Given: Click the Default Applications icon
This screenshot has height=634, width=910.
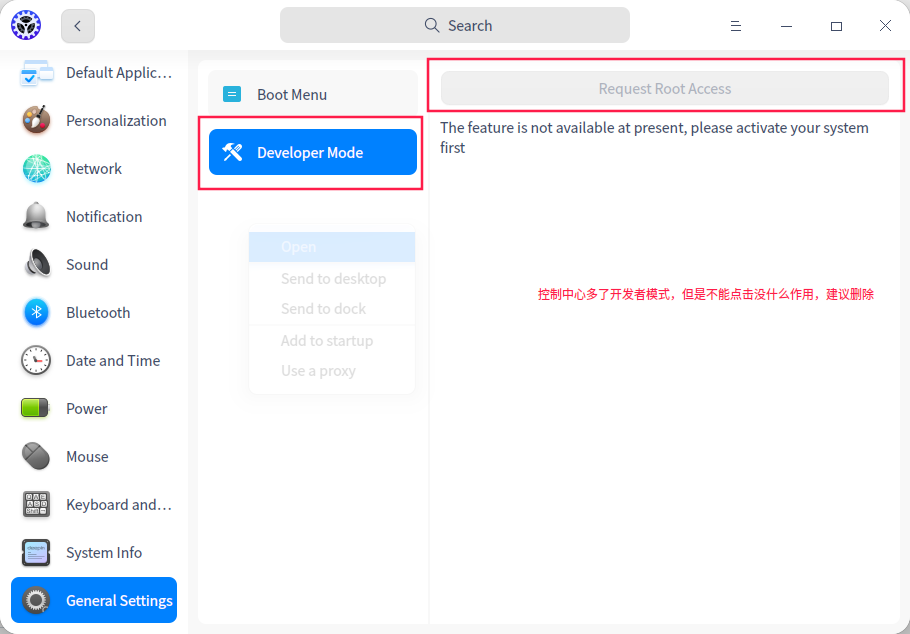Looking at the screenshot, I should coord(37,73).
